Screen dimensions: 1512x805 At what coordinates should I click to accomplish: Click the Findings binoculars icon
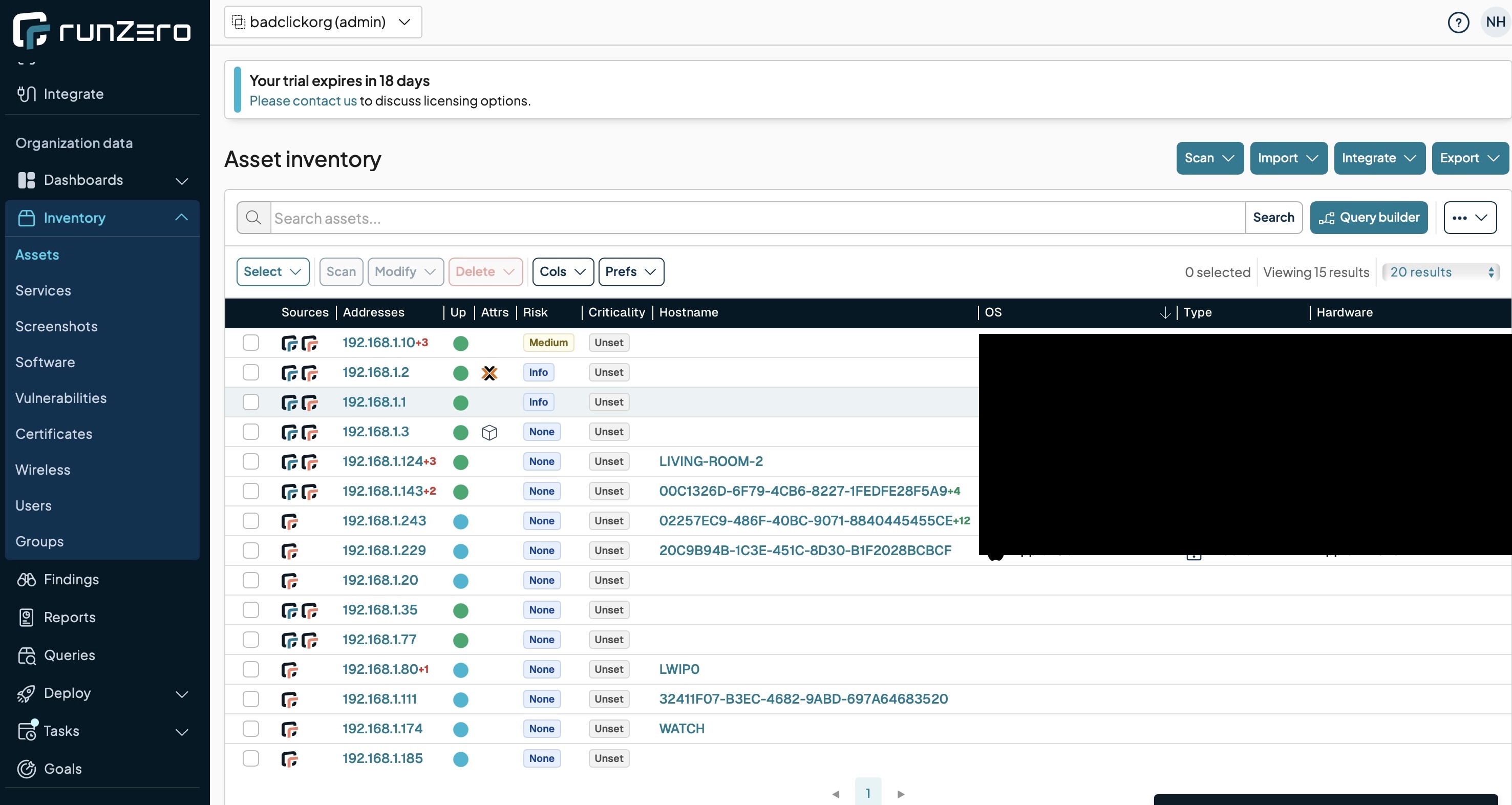27,580
